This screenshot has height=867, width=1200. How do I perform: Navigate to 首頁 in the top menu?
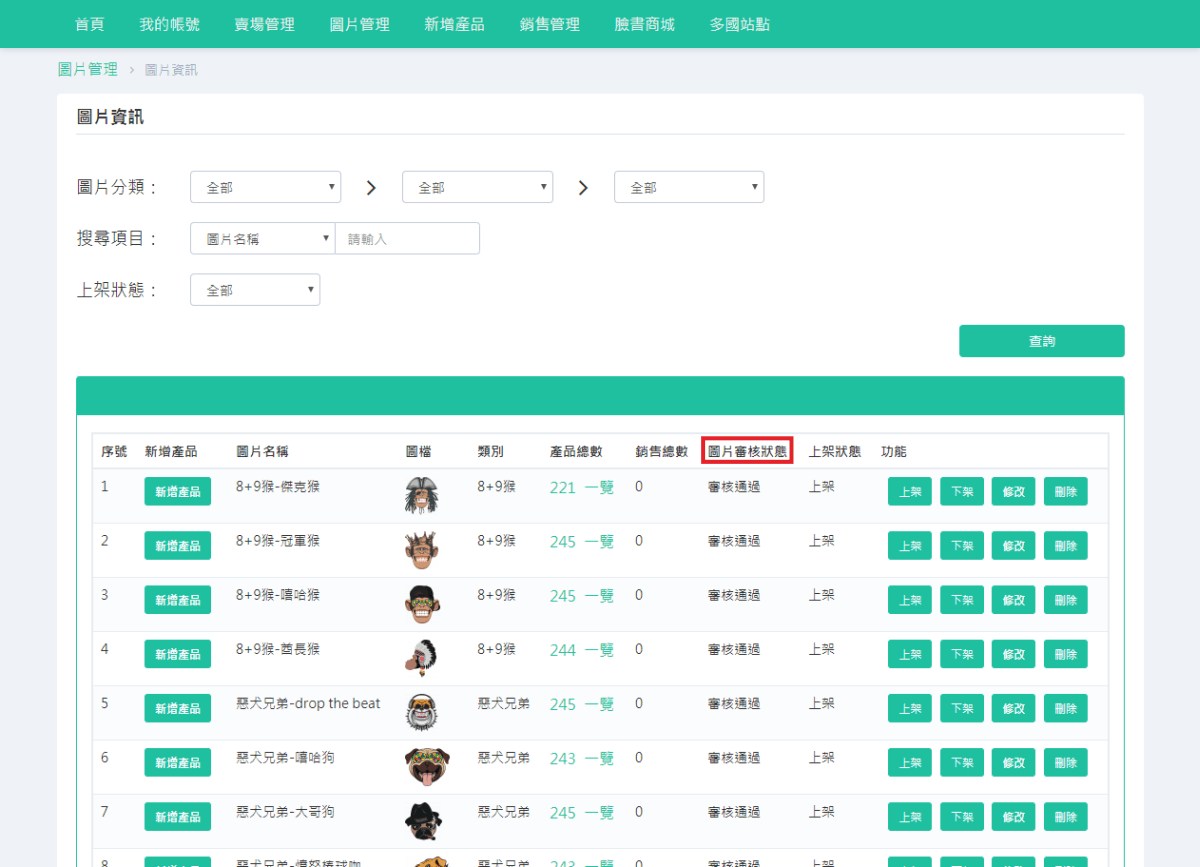89,24
